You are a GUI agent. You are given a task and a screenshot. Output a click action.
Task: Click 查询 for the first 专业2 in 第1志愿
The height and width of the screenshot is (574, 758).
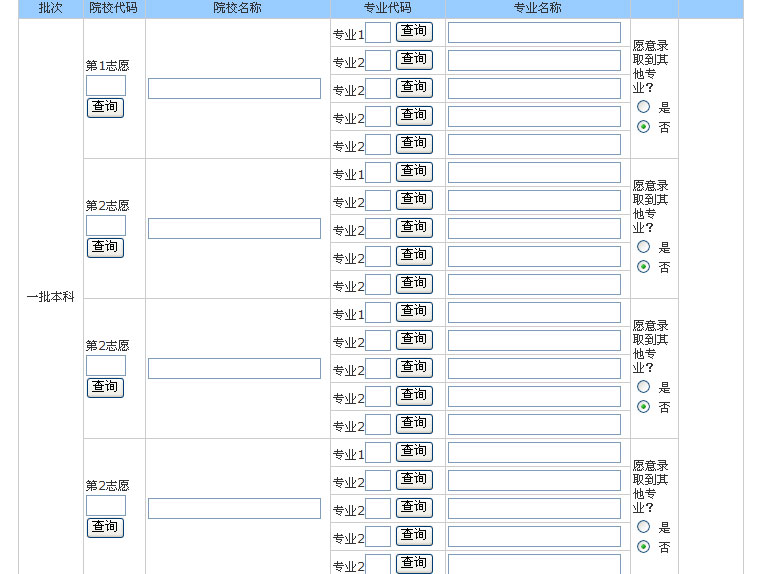(414, 60)
